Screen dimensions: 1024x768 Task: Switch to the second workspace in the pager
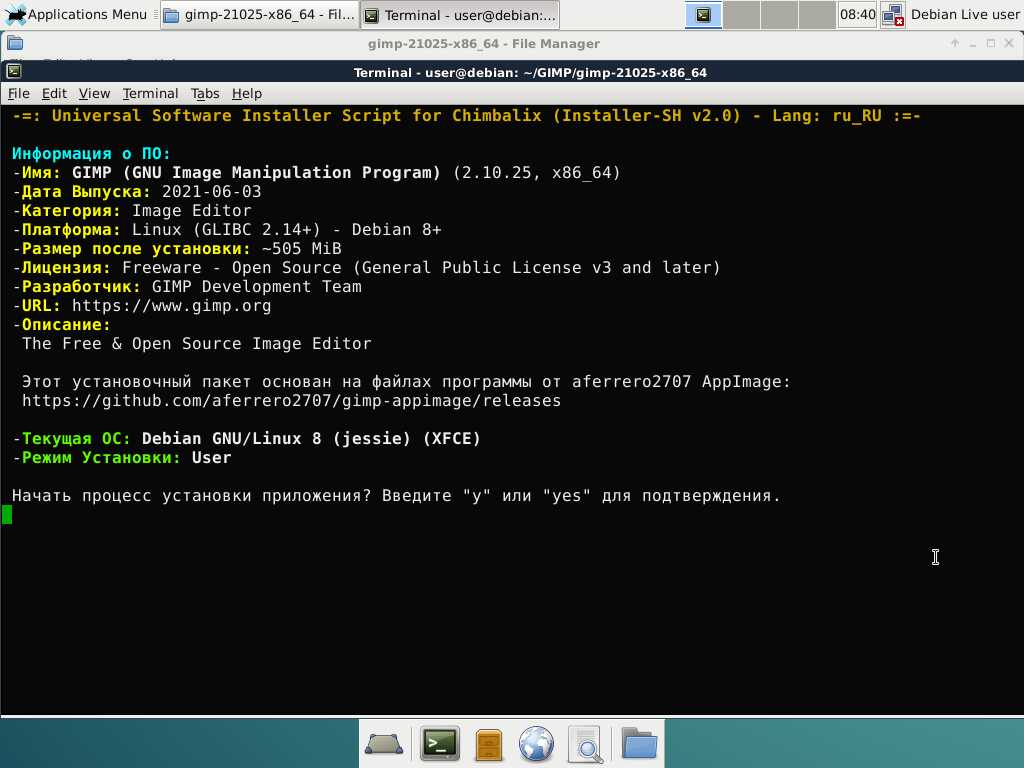(x=741, y=15)
